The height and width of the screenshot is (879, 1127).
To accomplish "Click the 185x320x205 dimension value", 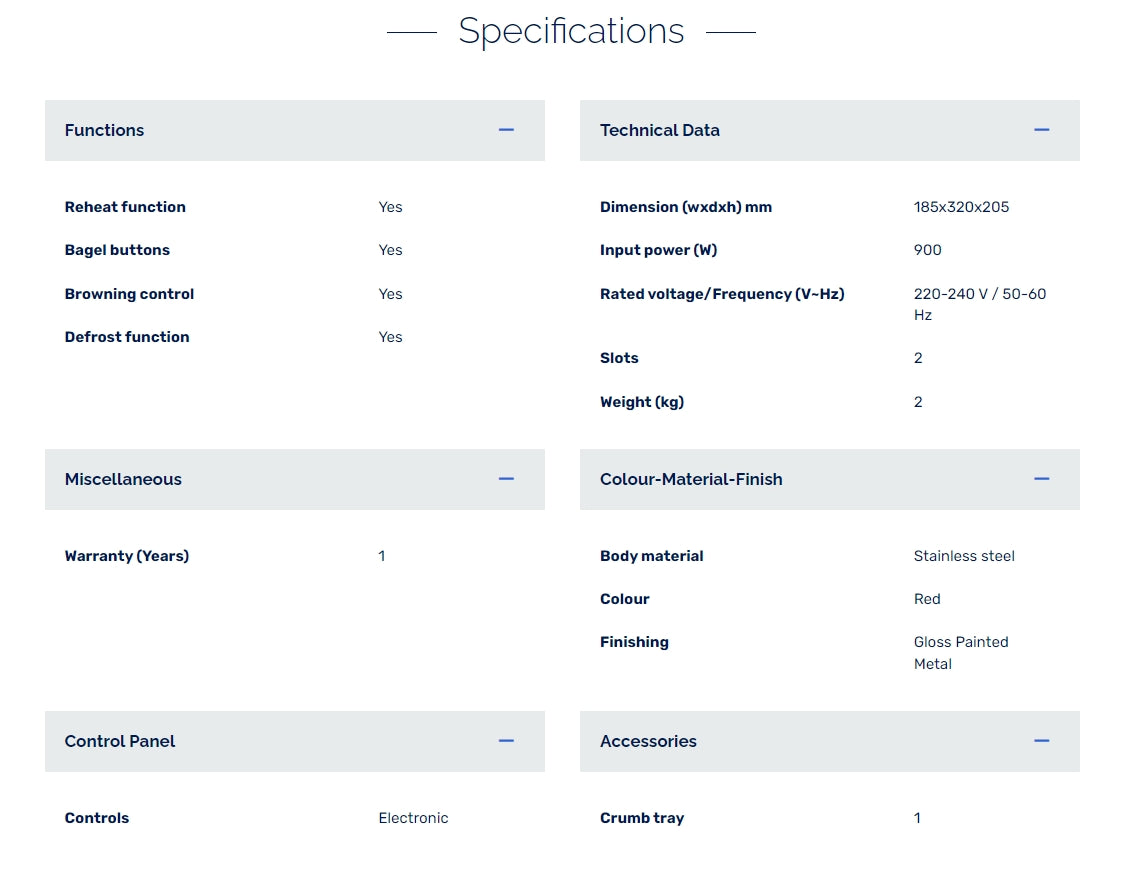I will [x=961, y=207].
